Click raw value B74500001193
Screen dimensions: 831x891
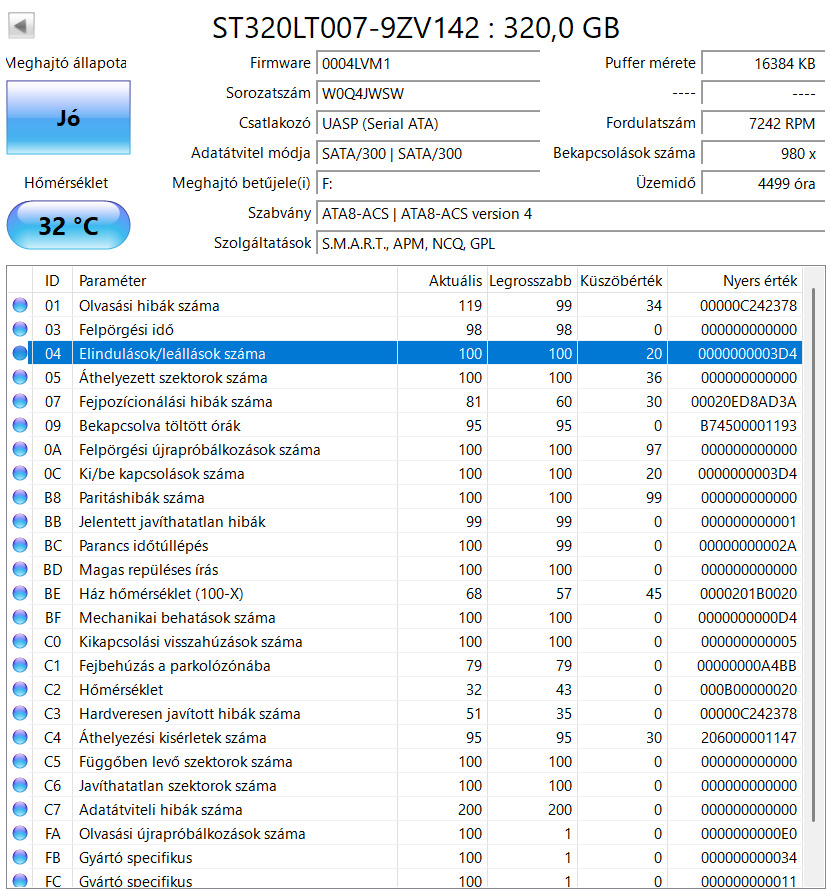pos(748,426)
